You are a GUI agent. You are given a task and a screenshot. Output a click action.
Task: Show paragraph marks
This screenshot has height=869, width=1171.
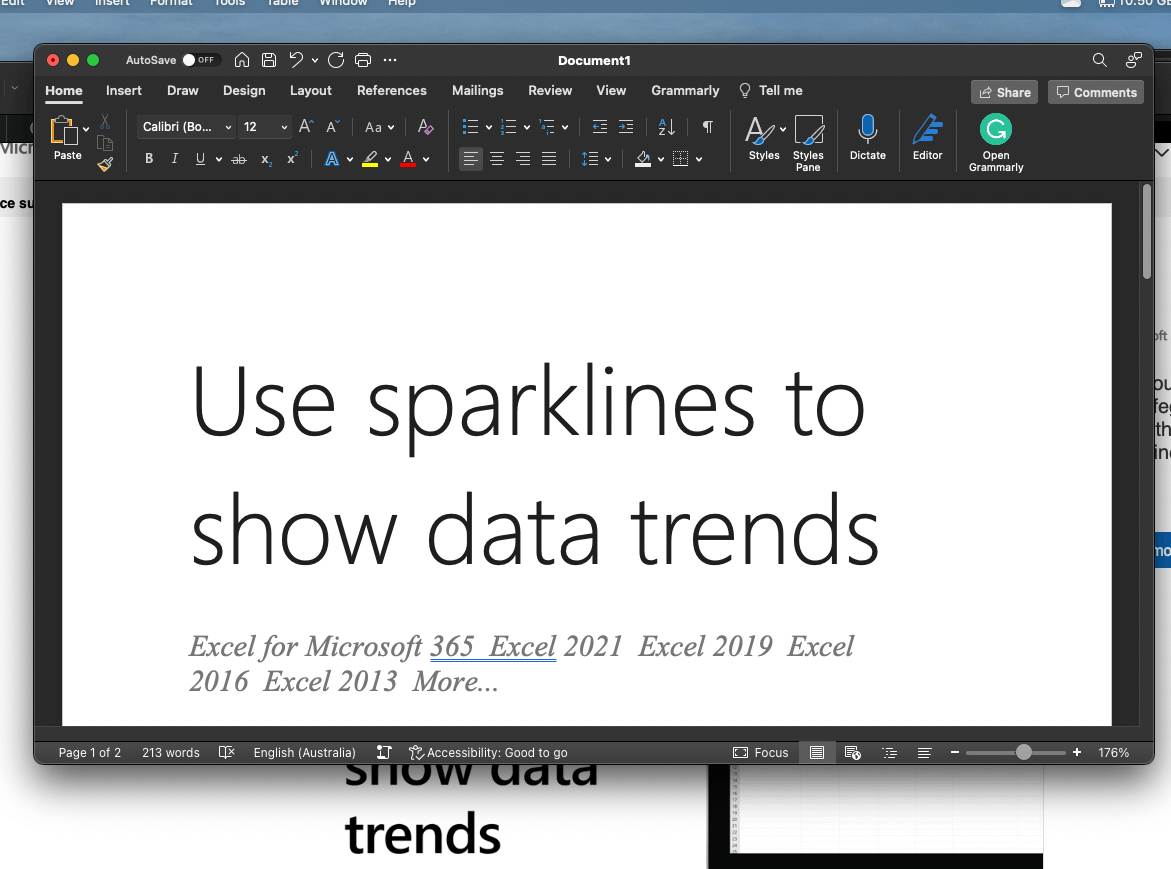point(707,127)
